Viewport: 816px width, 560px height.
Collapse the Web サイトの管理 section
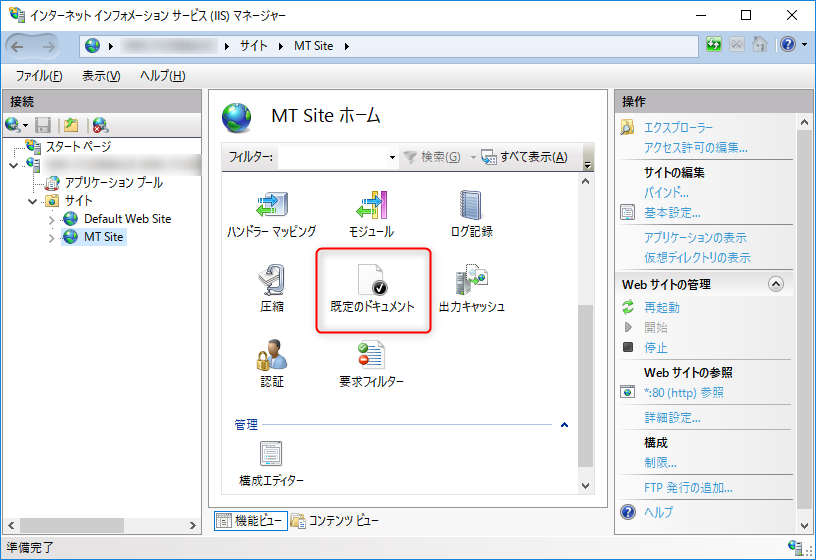776,285
